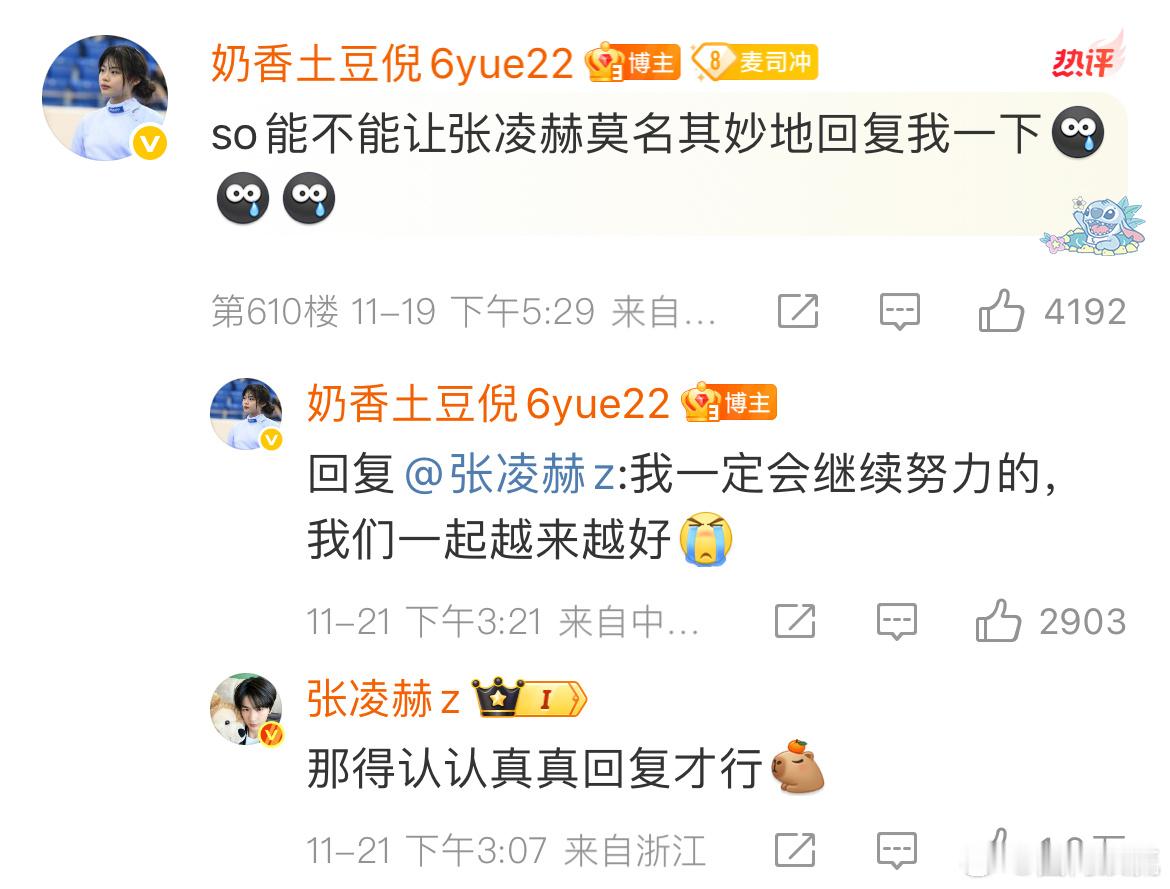Tap the 麦司冲 level 8 badge
1170x889 pixels.
(754, 61)
